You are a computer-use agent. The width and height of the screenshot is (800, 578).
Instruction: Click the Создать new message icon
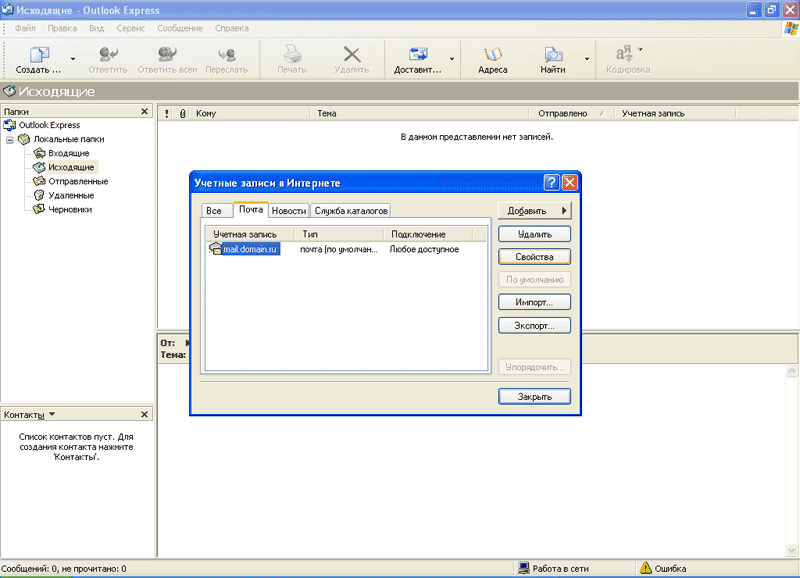coord(39,55)
